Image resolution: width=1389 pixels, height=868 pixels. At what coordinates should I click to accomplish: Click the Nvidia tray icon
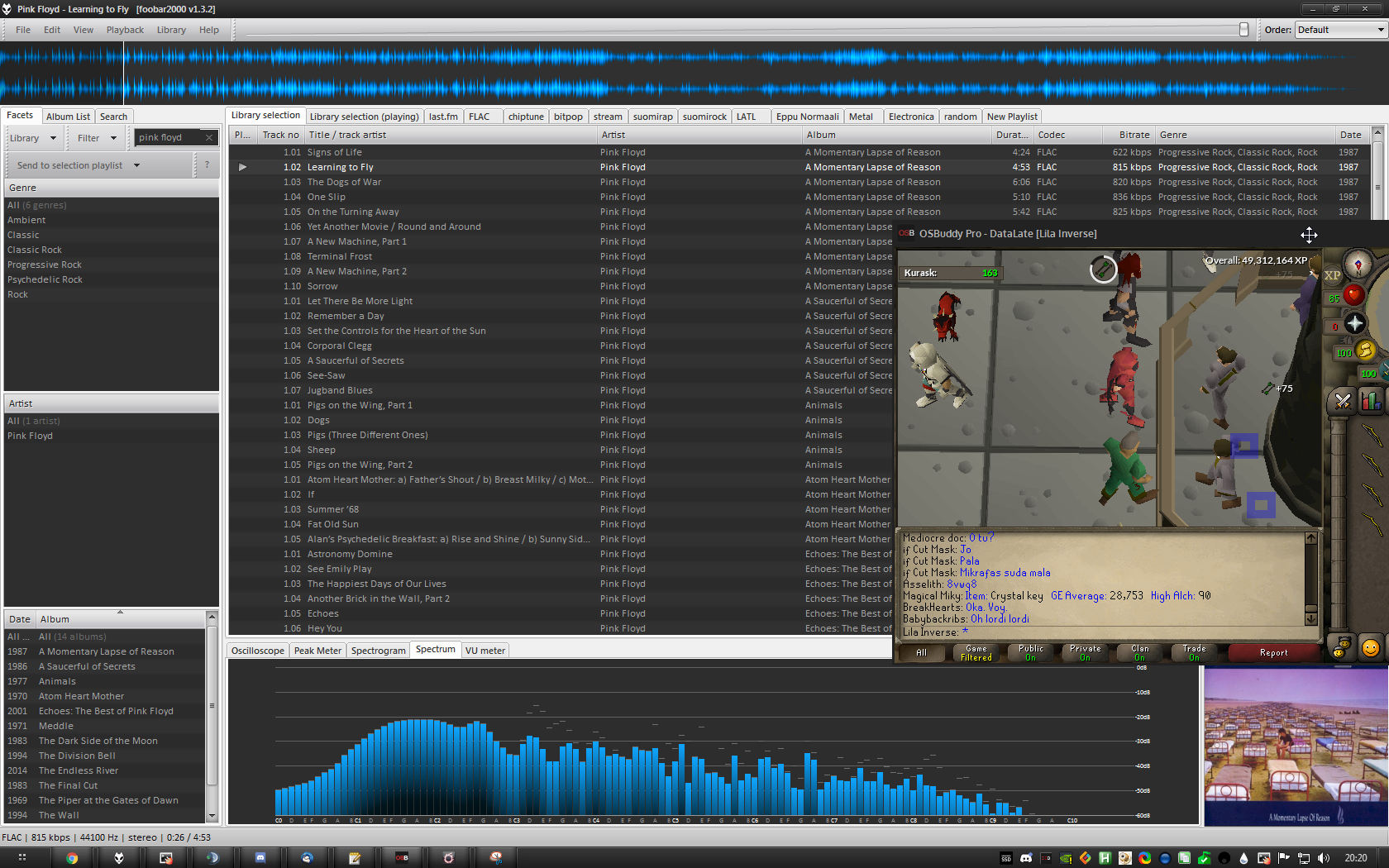pyautogui.click(x=1066, y=858)
